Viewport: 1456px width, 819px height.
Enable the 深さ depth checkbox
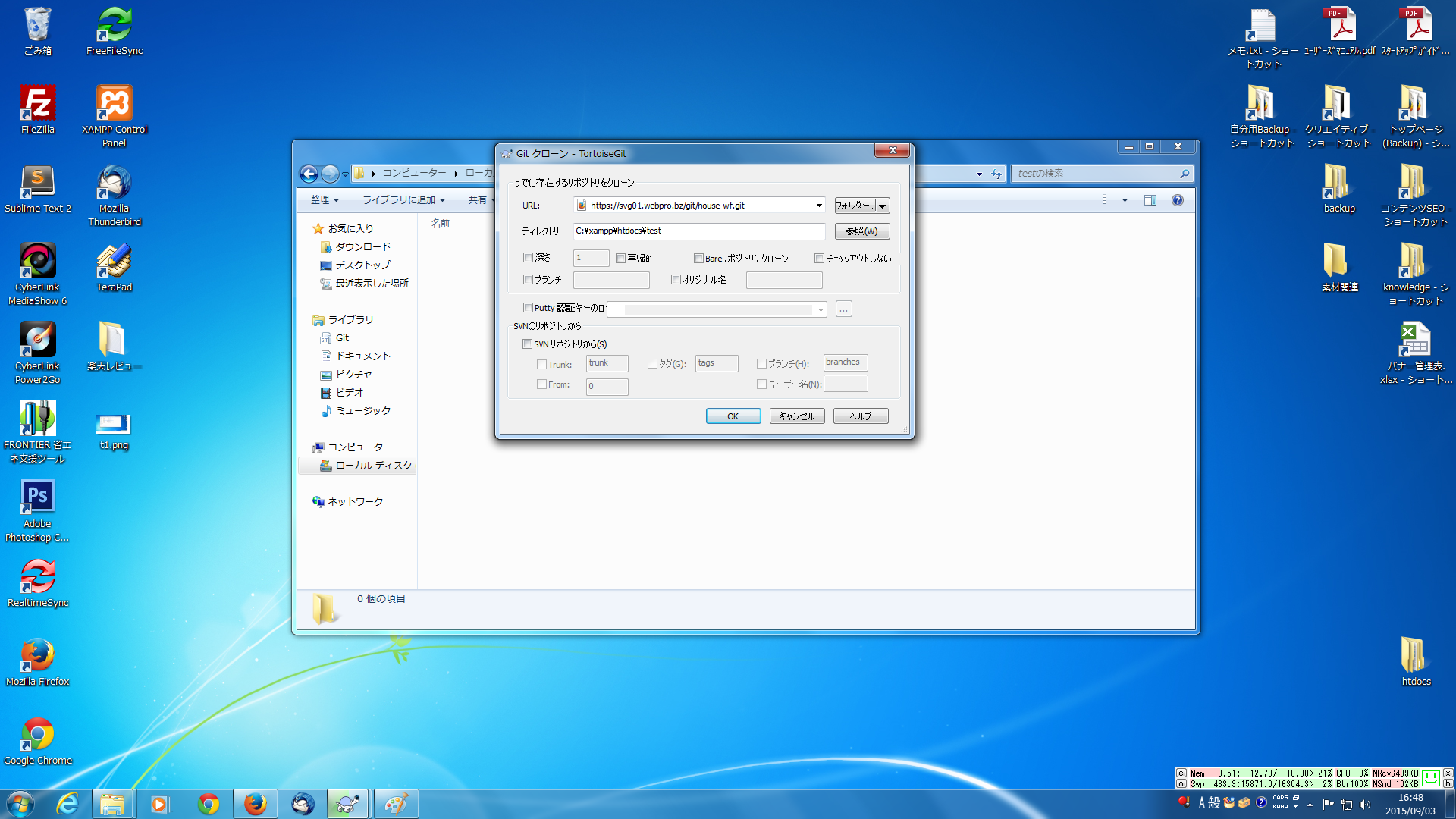tap(529, 258)
